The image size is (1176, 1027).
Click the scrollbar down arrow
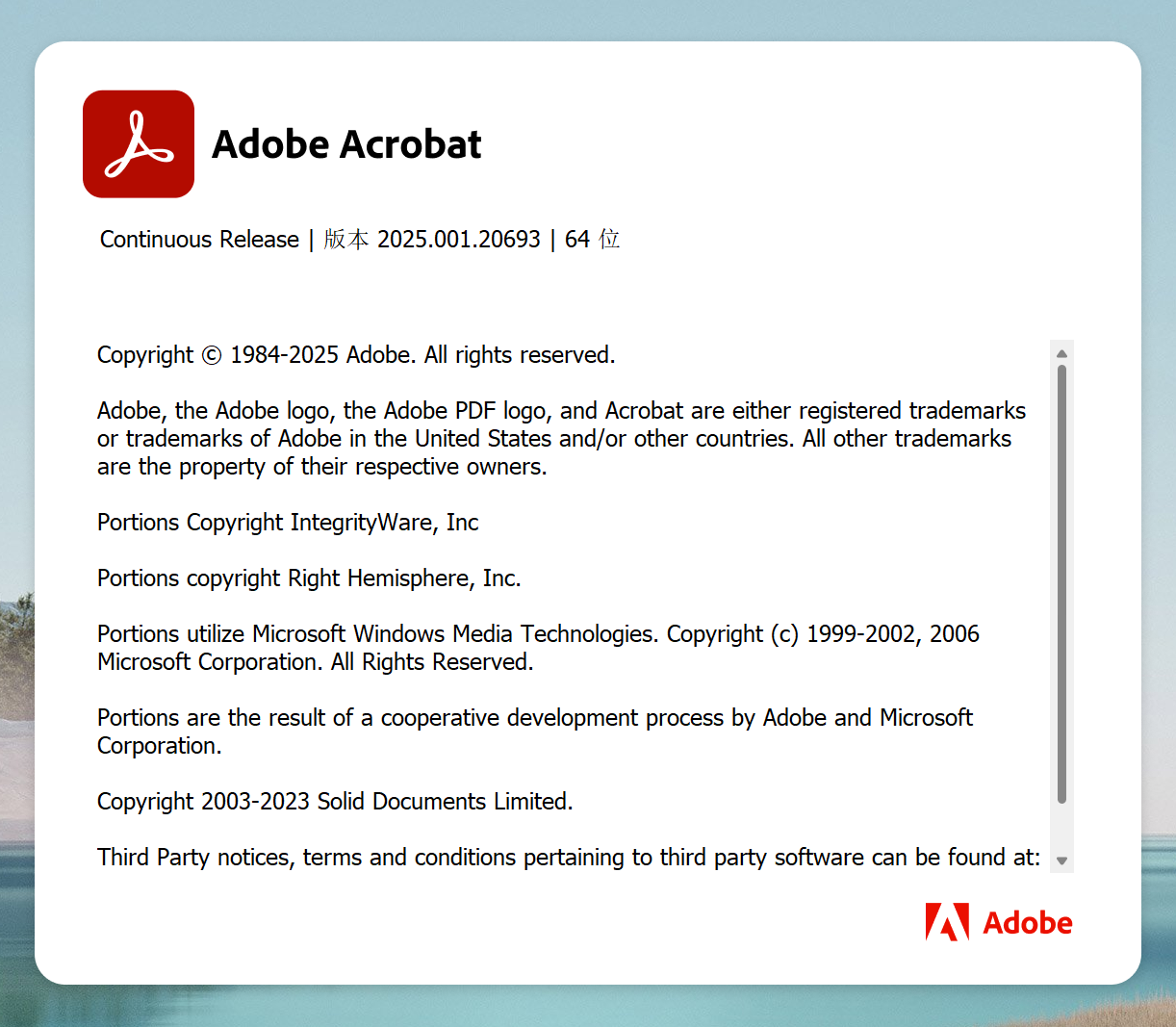(1061, 860)
